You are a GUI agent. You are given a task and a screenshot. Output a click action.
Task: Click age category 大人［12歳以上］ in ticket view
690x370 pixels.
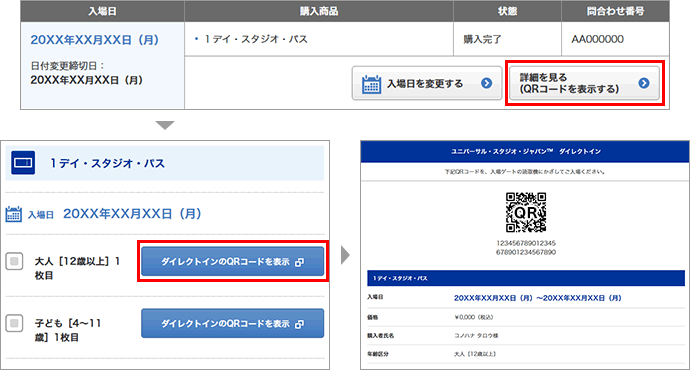(x=475, y=354)
